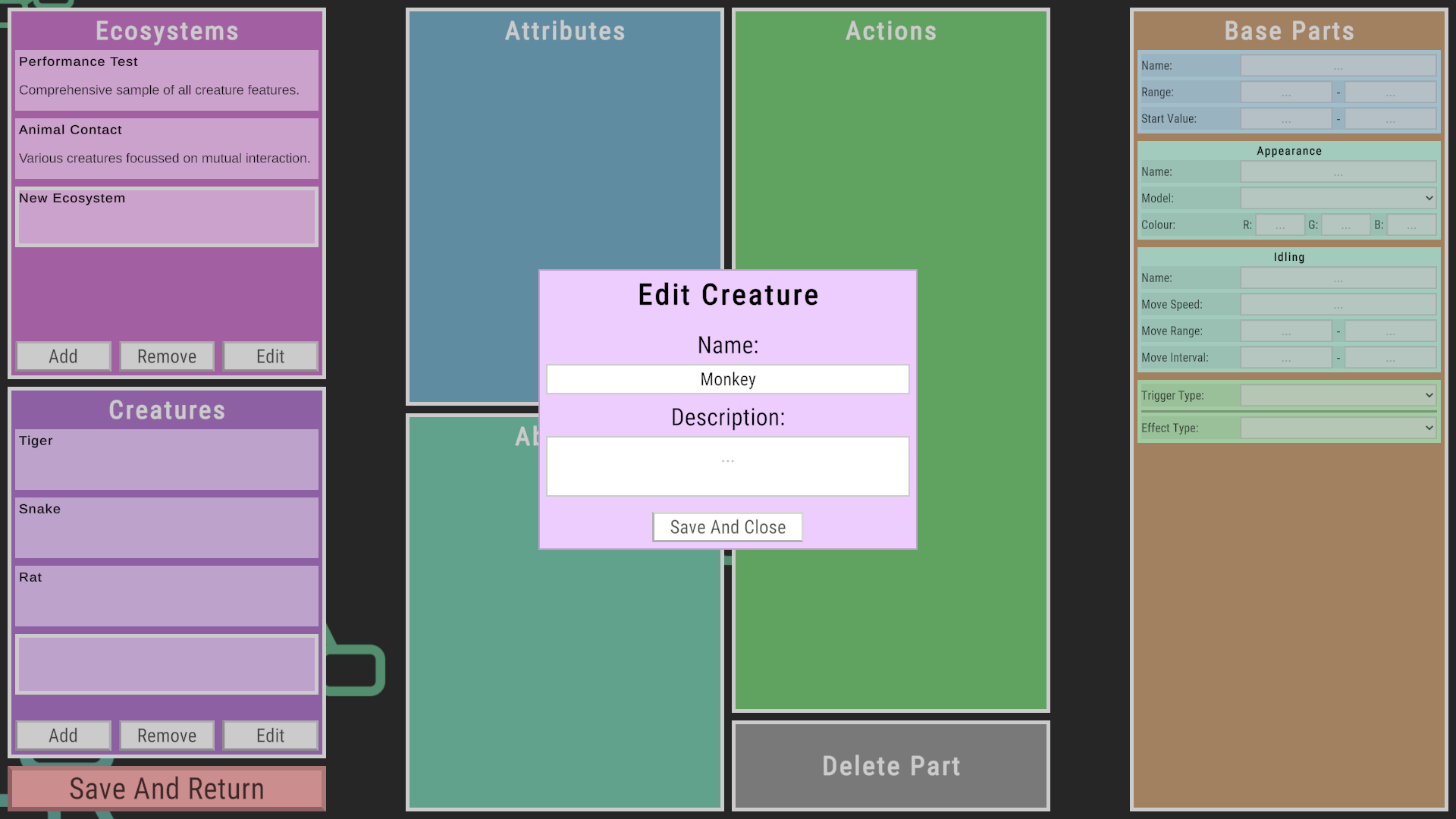The image size is (1456, 819).
Task: Click the creature Description text box
Action: click(727, 466)
